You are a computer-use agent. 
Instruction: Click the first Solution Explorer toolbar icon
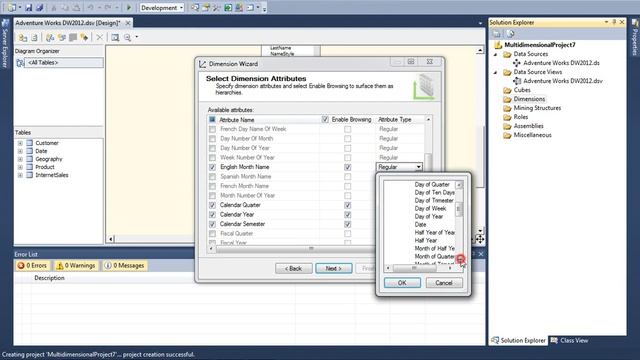click(x=496, y=34)
